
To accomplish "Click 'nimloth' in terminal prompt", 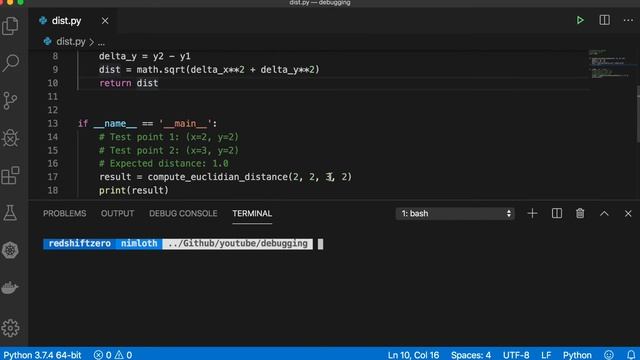I will click(139, 244).
